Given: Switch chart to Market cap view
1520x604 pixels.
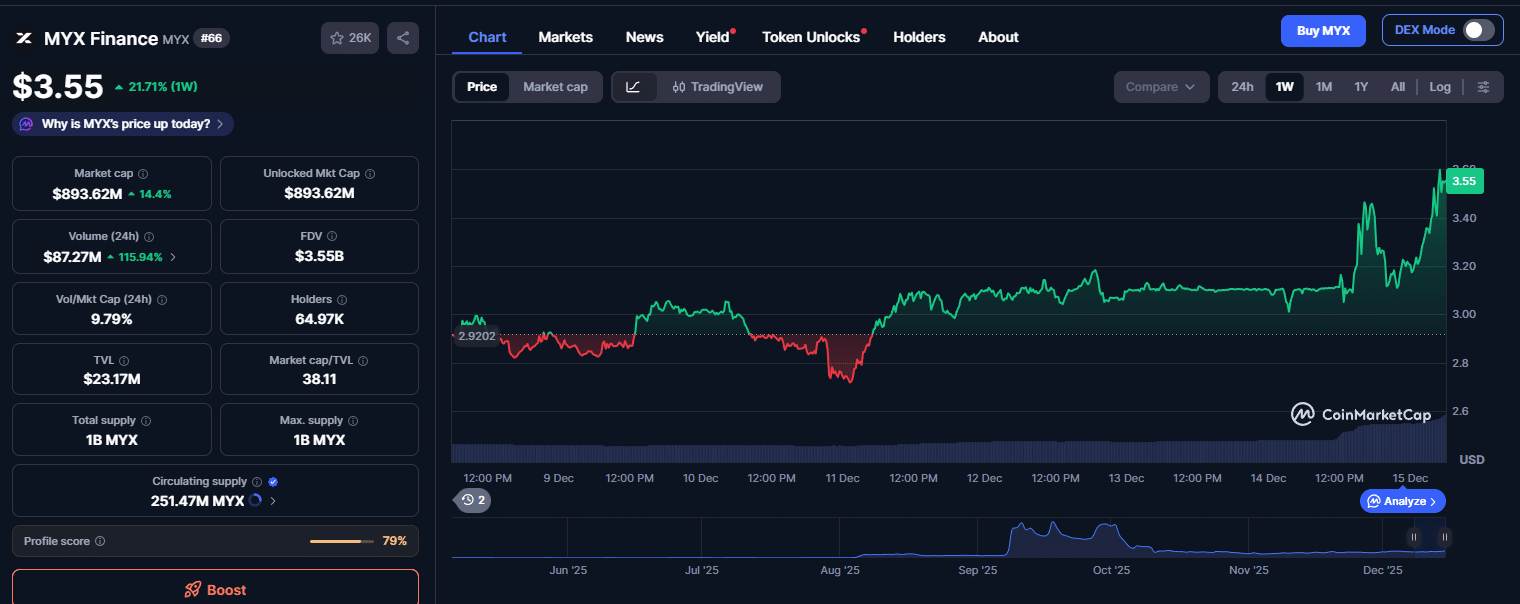Looking at the screenshot, I should pyautogui.click(x=555, y=87).
